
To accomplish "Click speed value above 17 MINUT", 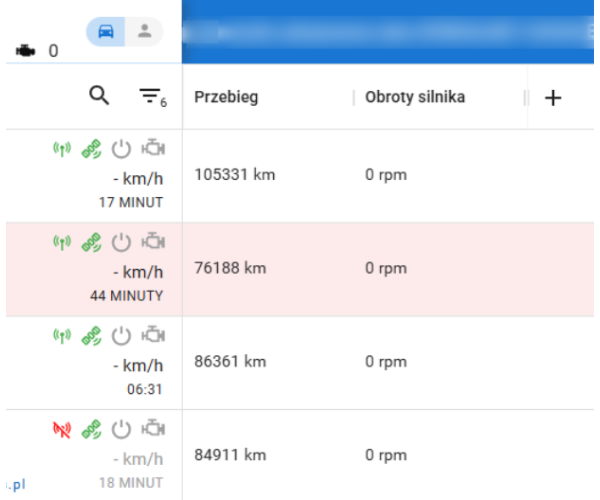I will tap(138, 179).
